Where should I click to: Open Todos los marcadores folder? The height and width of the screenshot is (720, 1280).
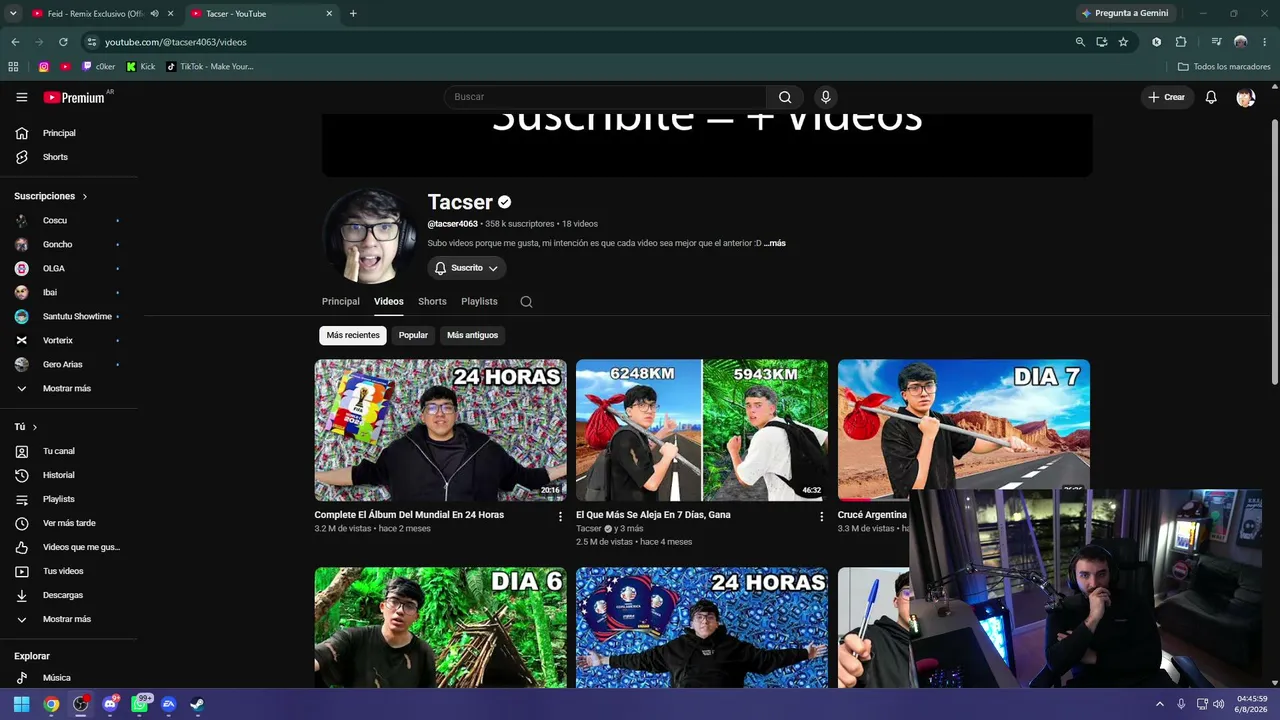point(1224,67)
